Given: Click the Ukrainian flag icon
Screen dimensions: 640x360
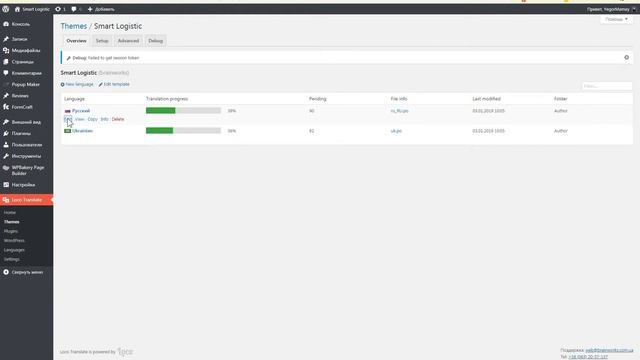Looking at the screenshot, I should point(67,131).
